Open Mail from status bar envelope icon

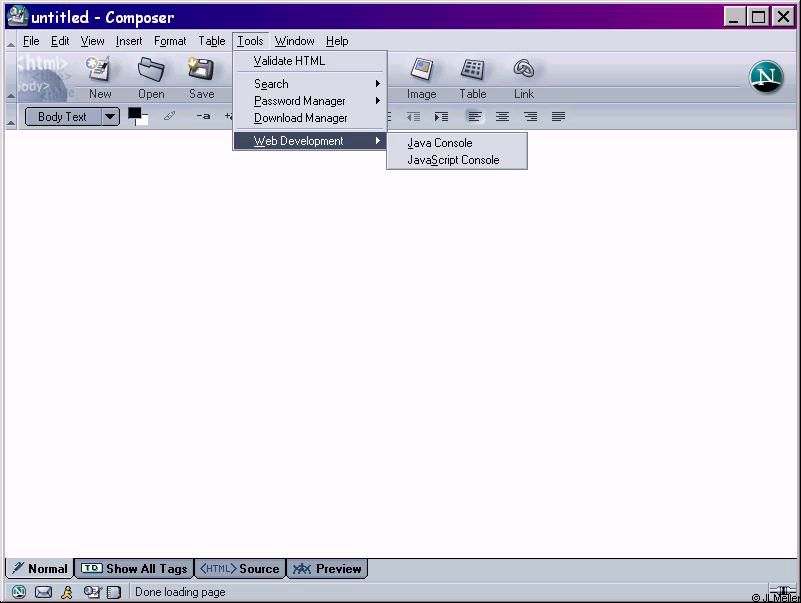(x=43, y=592)
